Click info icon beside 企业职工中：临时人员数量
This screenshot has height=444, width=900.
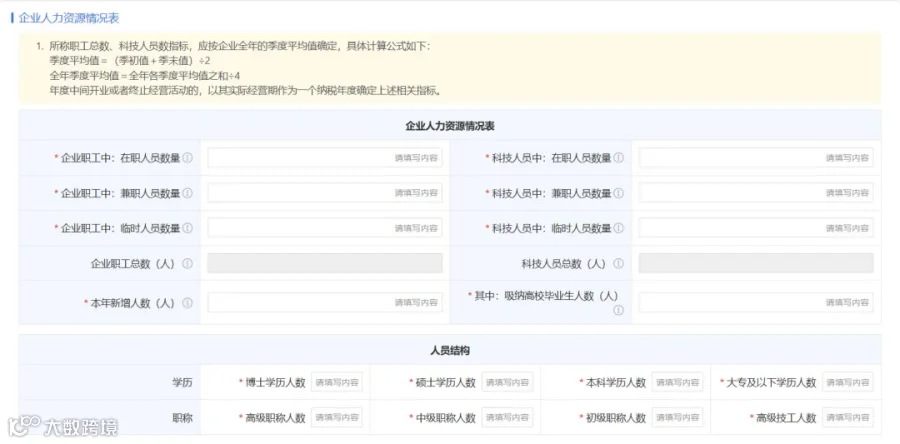pos(188,228)
